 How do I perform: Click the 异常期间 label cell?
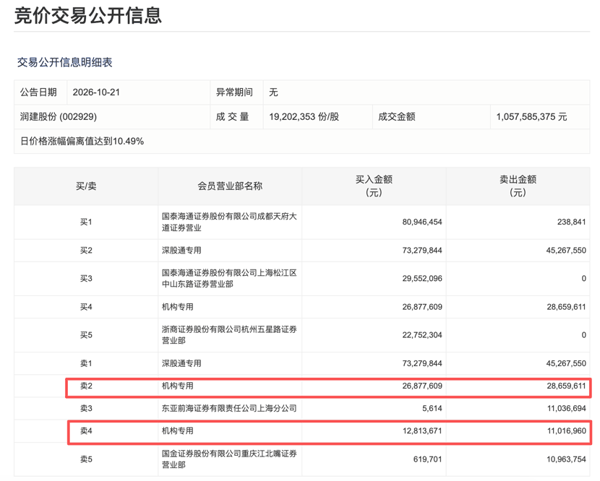coord(234,92)
